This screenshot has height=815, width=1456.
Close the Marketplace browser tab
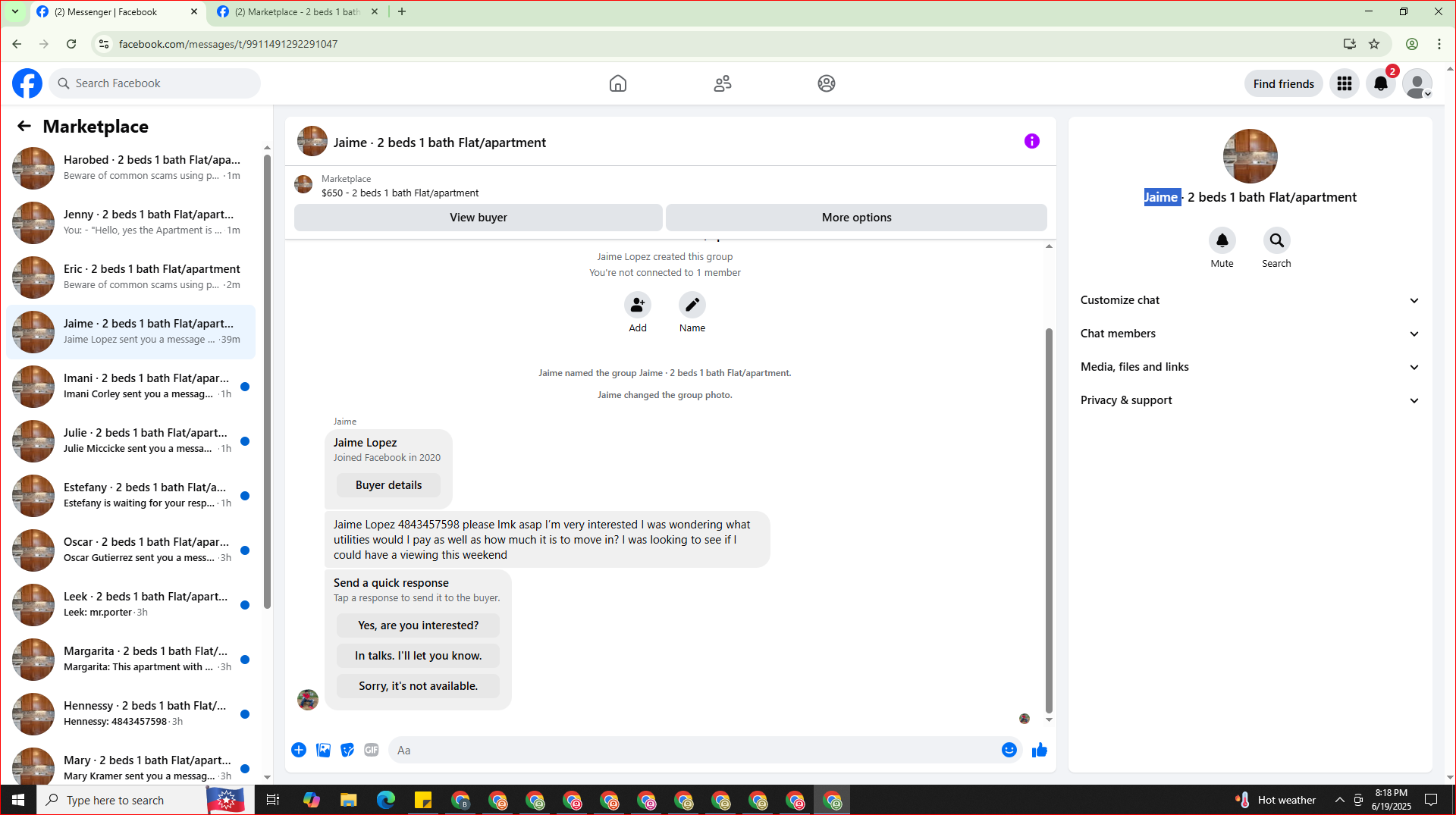[x=375, y=11]
